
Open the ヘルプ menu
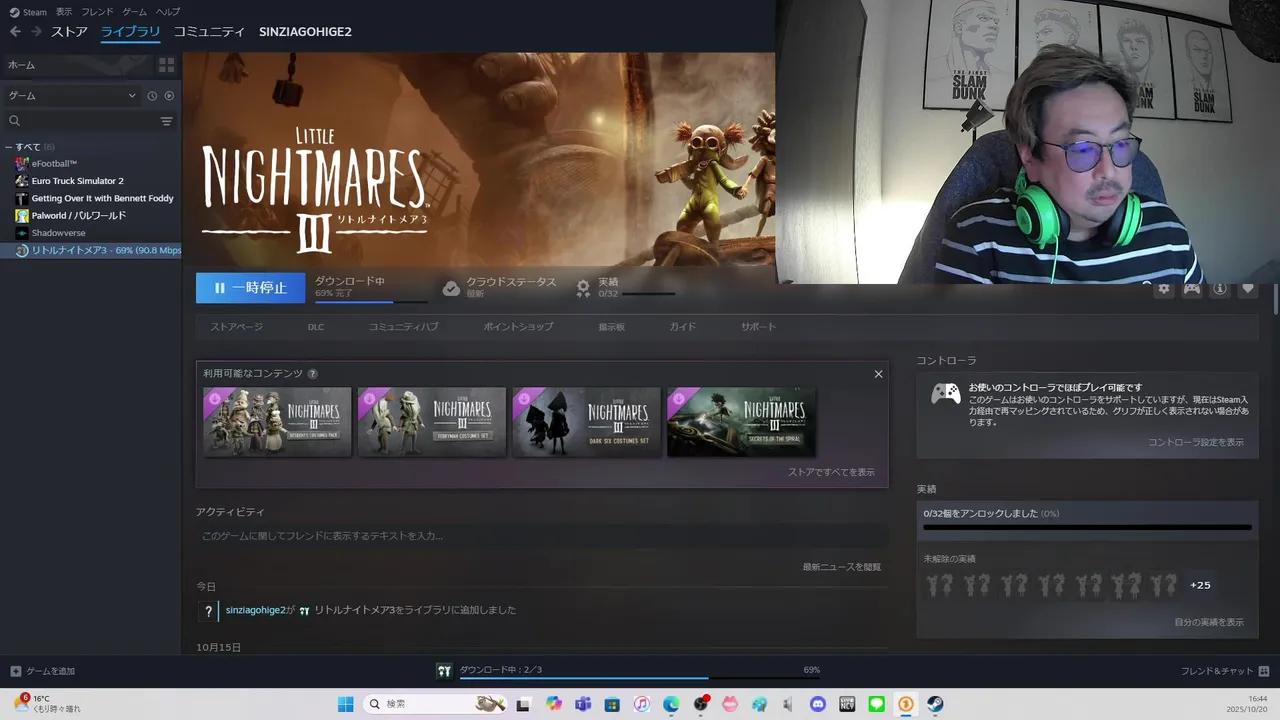click(168, 12)
